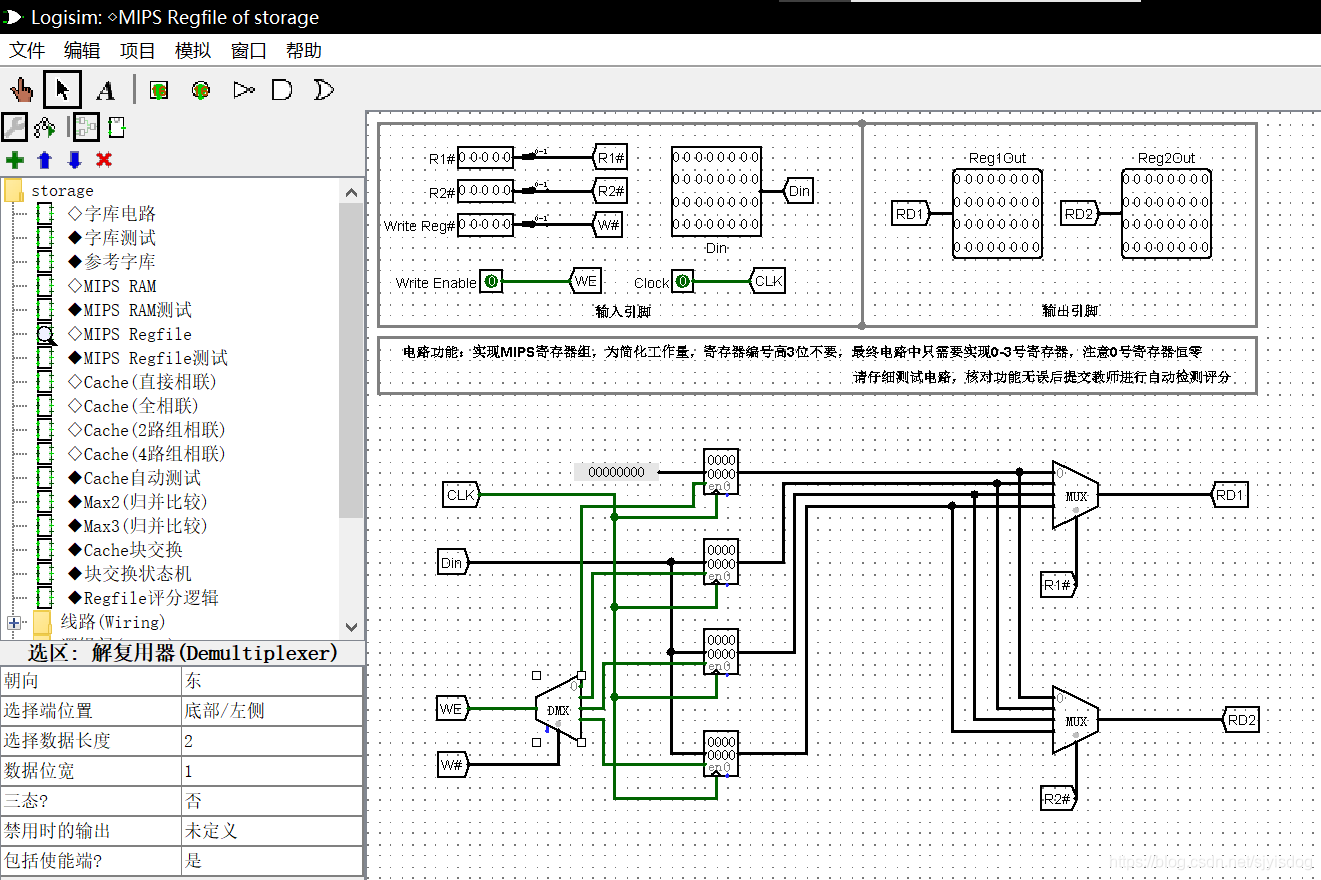Screen dimensions: 1321x880
Task: Move circuit down with the blue down arrow
Action: coord(74,160)
